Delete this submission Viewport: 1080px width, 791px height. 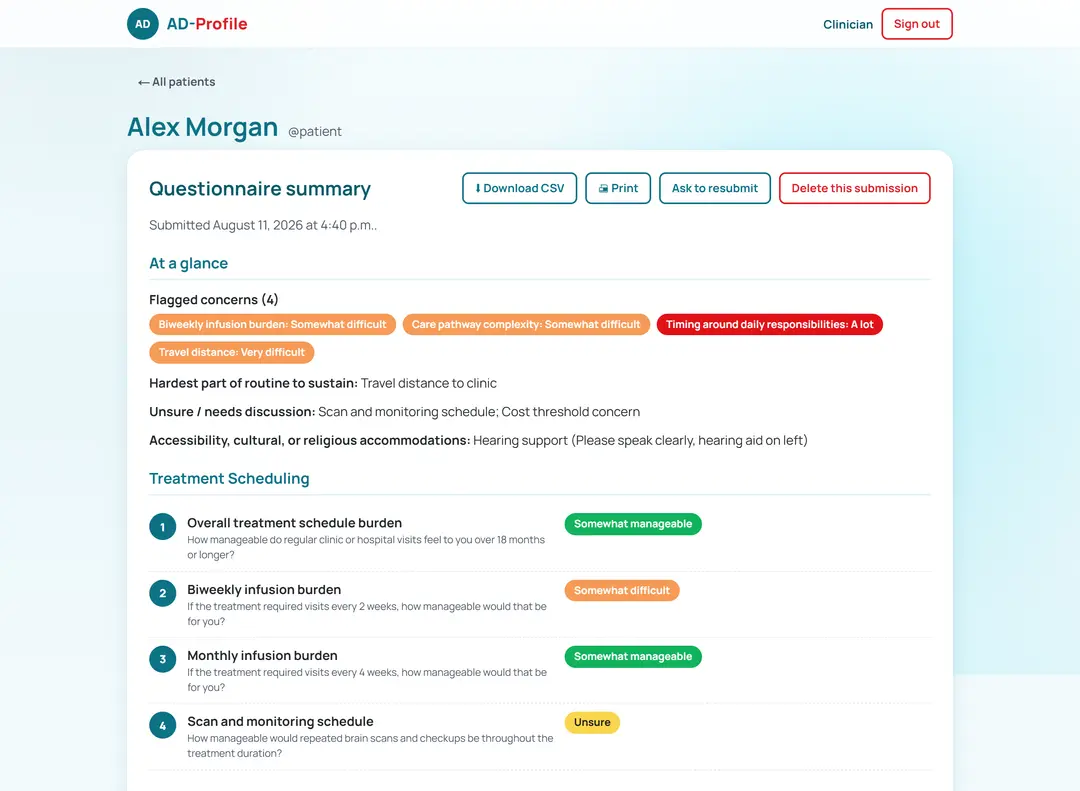point(854,188)
